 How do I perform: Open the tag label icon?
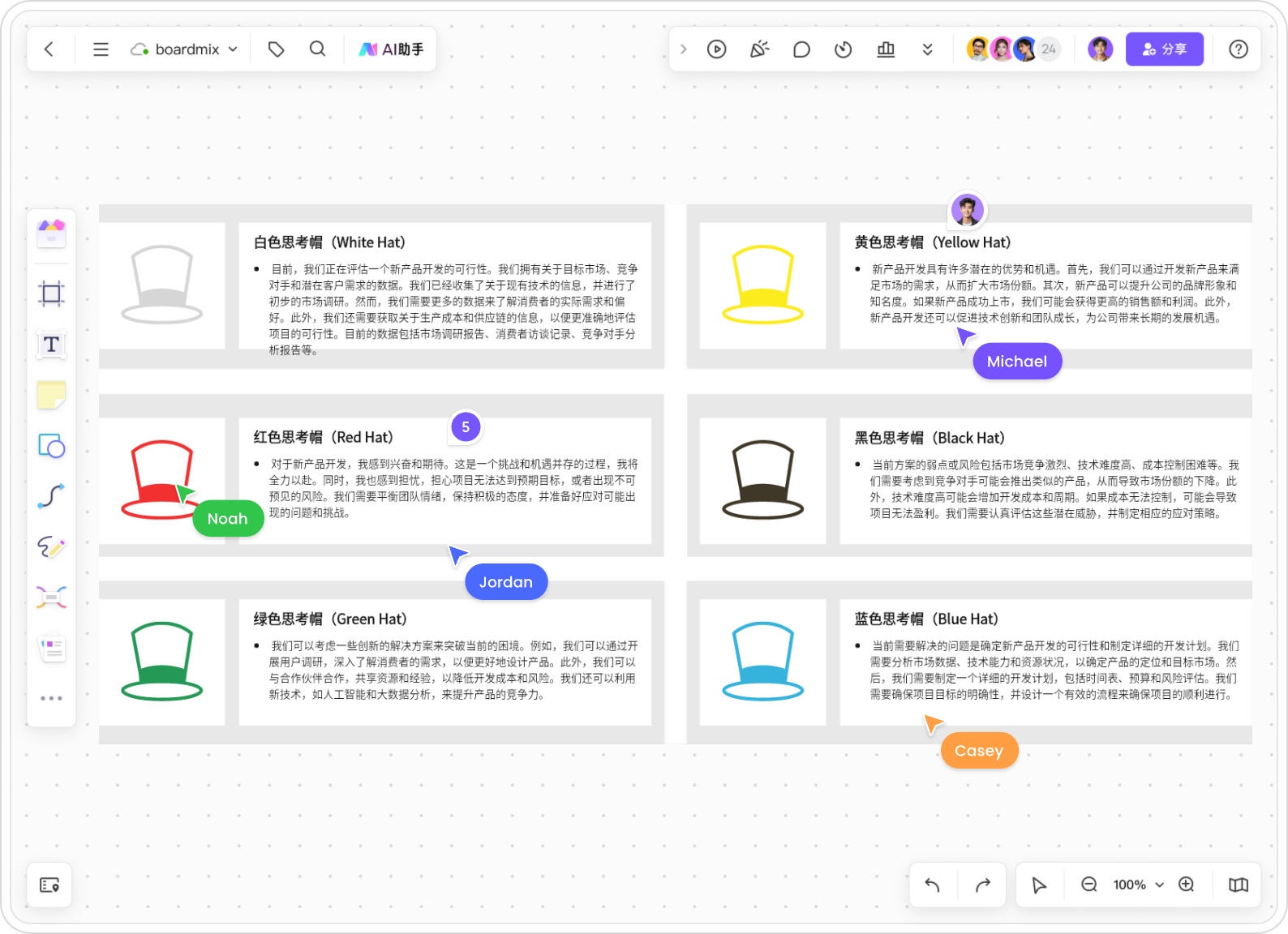tap(276, 49)
